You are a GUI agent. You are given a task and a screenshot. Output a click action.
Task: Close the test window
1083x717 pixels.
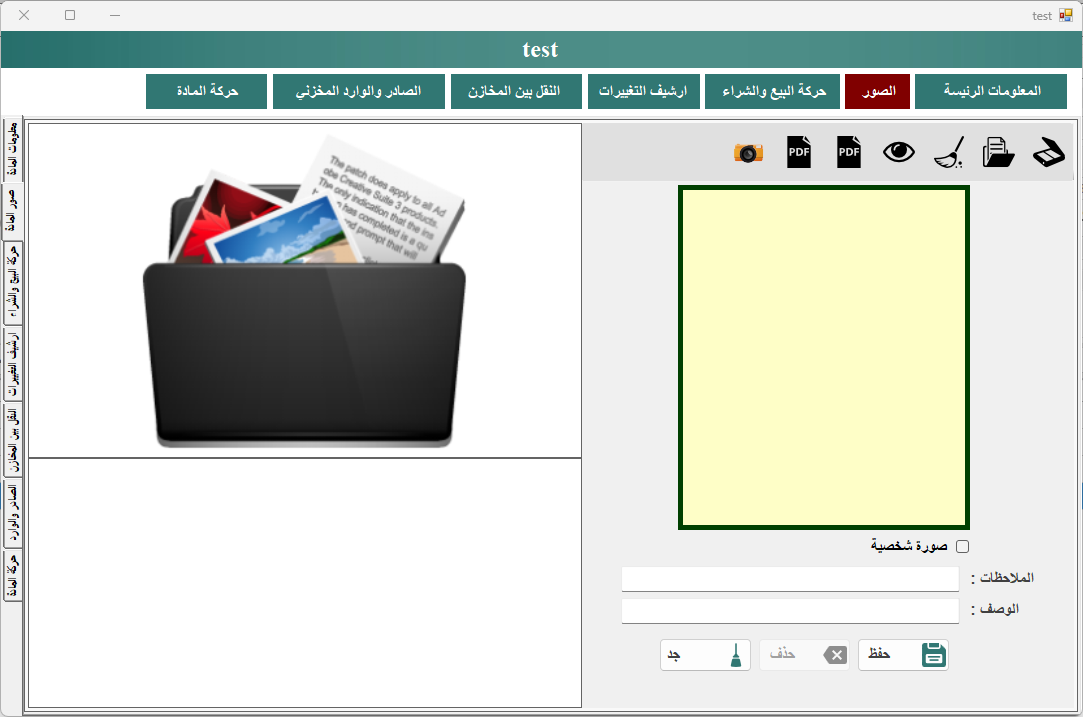pyautogui.click(x=24, y=15)
